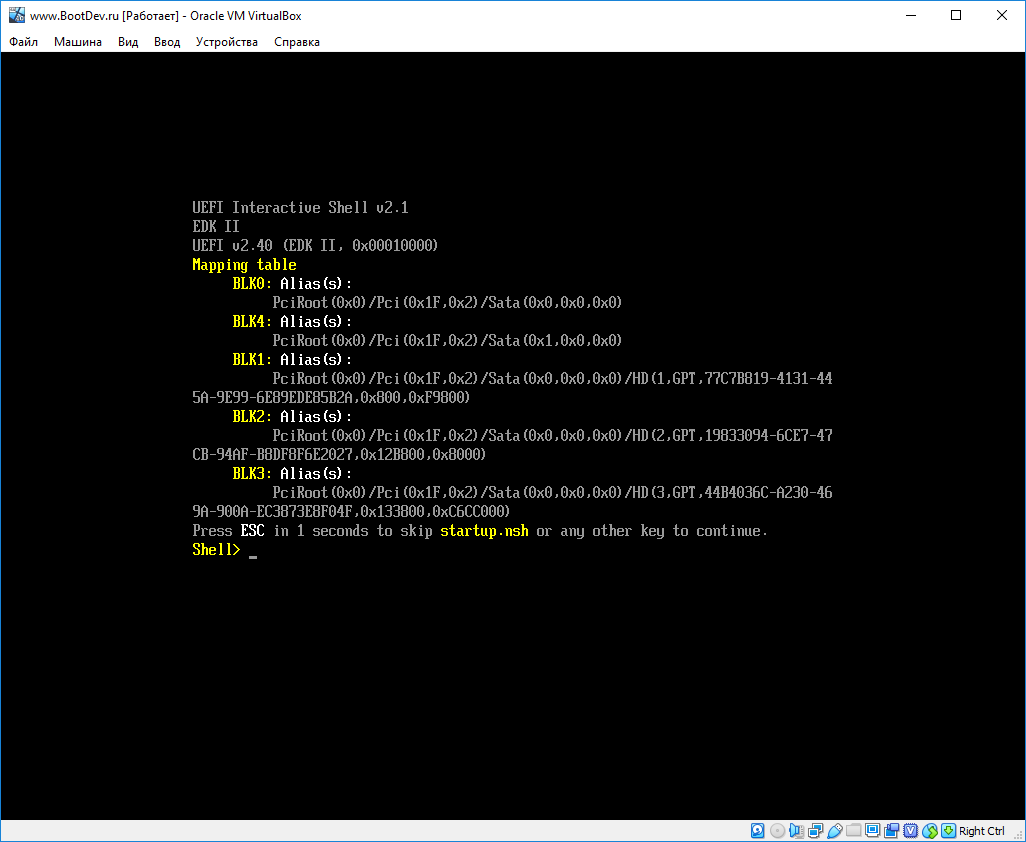This screenshot has height=842, width=1026.
Task: Click the USB devices status icon
Action: [835, 830]
